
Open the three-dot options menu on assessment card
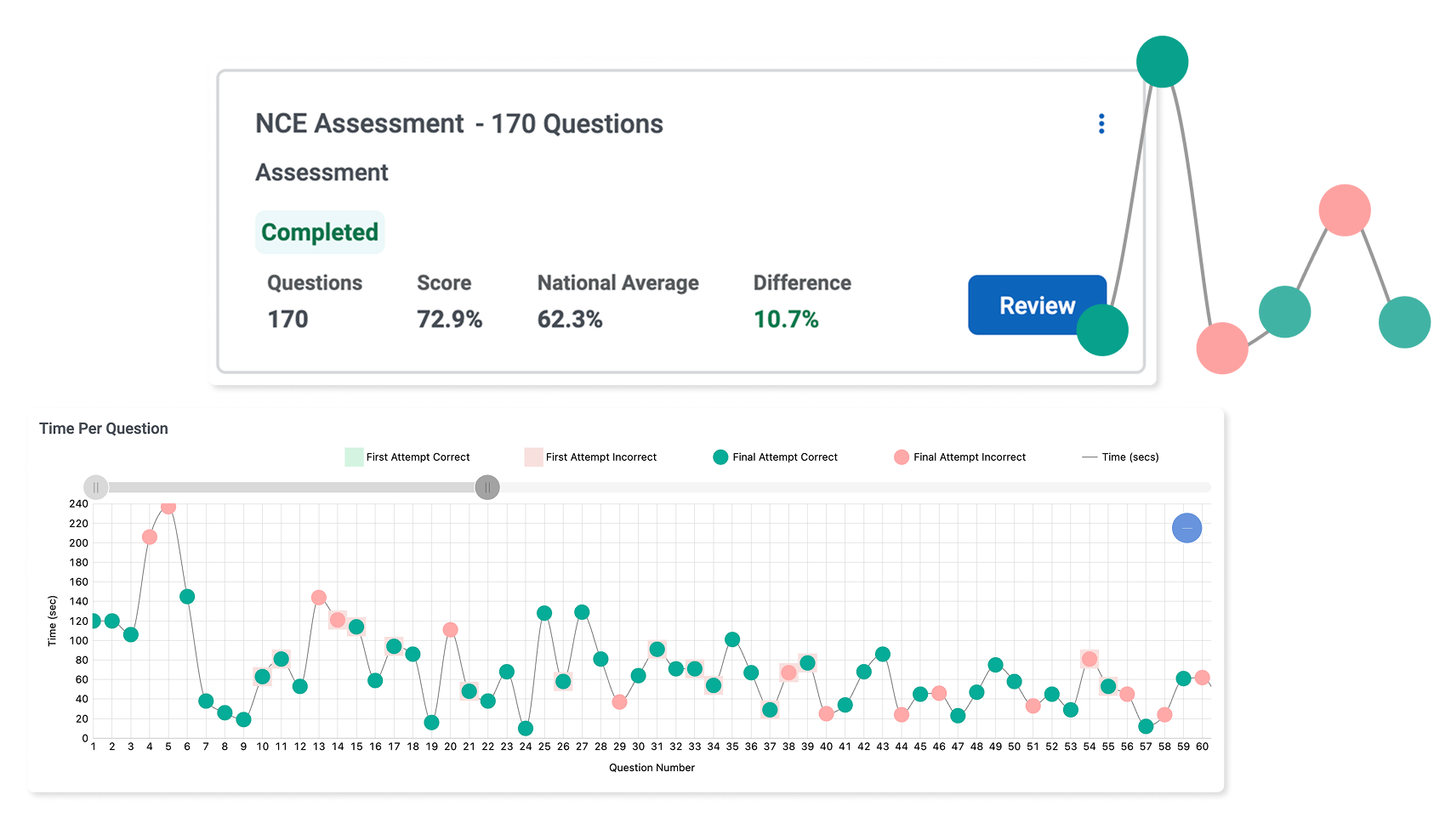click(x=1101, y=124)
